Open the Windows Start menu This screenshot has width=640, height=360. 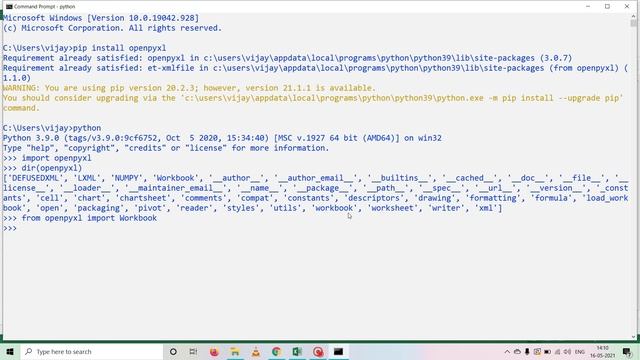10,351
